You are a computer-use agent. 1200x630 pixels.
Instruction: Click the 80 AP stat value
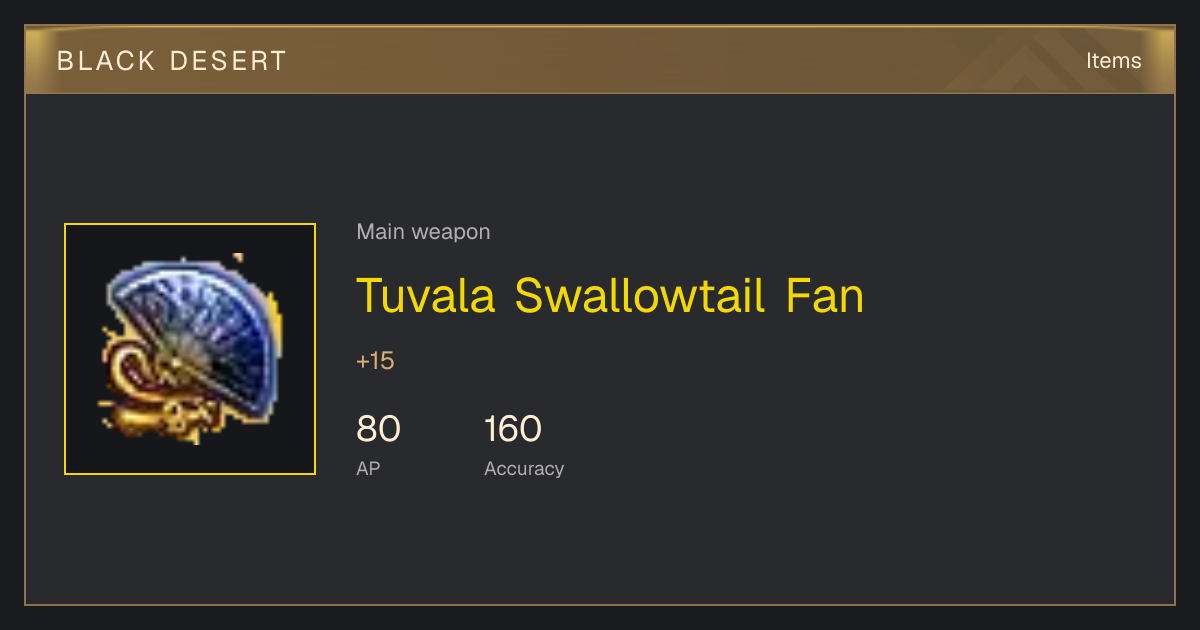coord(378,429)
